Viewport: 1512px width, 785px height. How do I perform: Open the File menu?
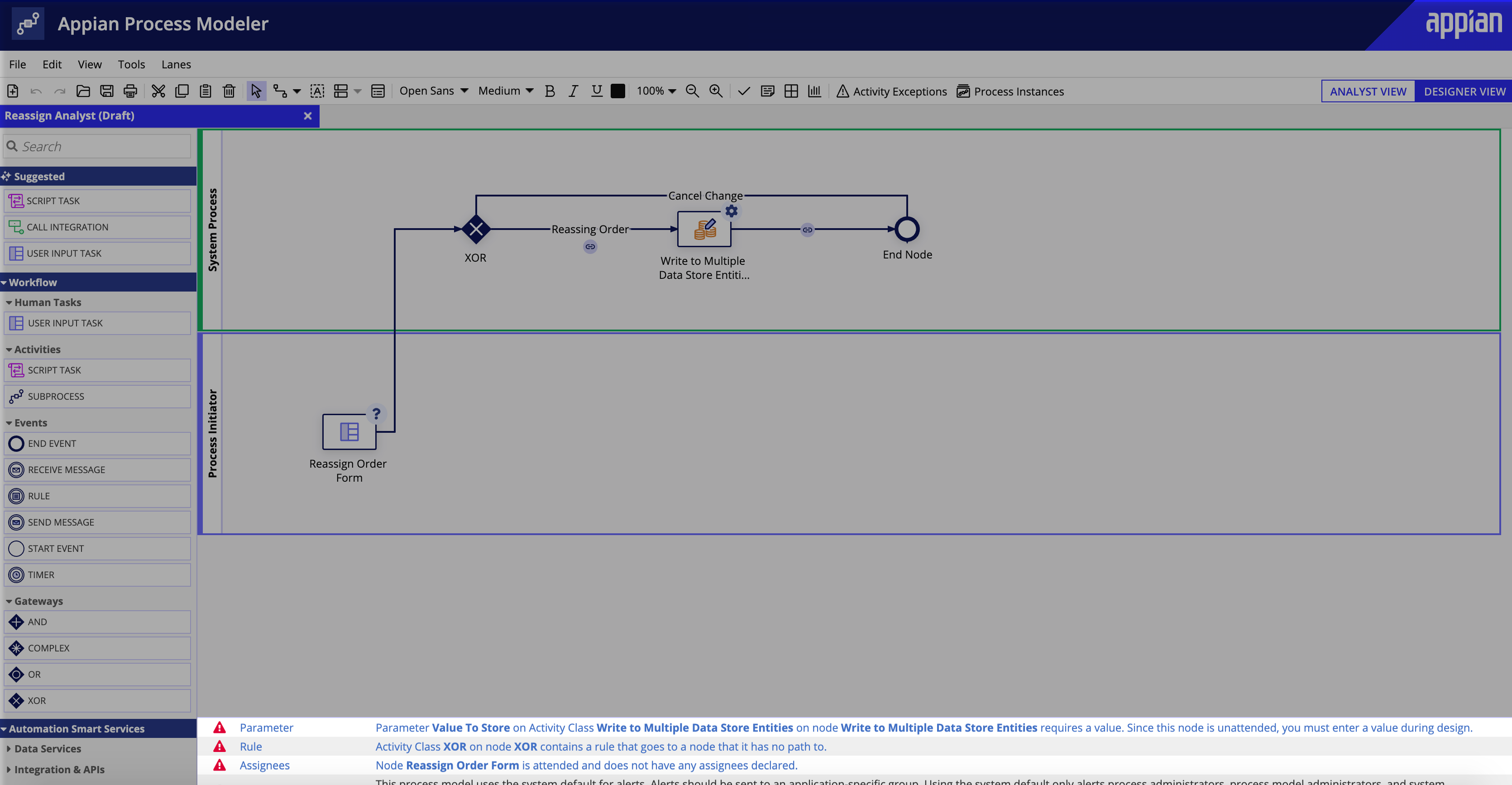[x=18, y=64]
